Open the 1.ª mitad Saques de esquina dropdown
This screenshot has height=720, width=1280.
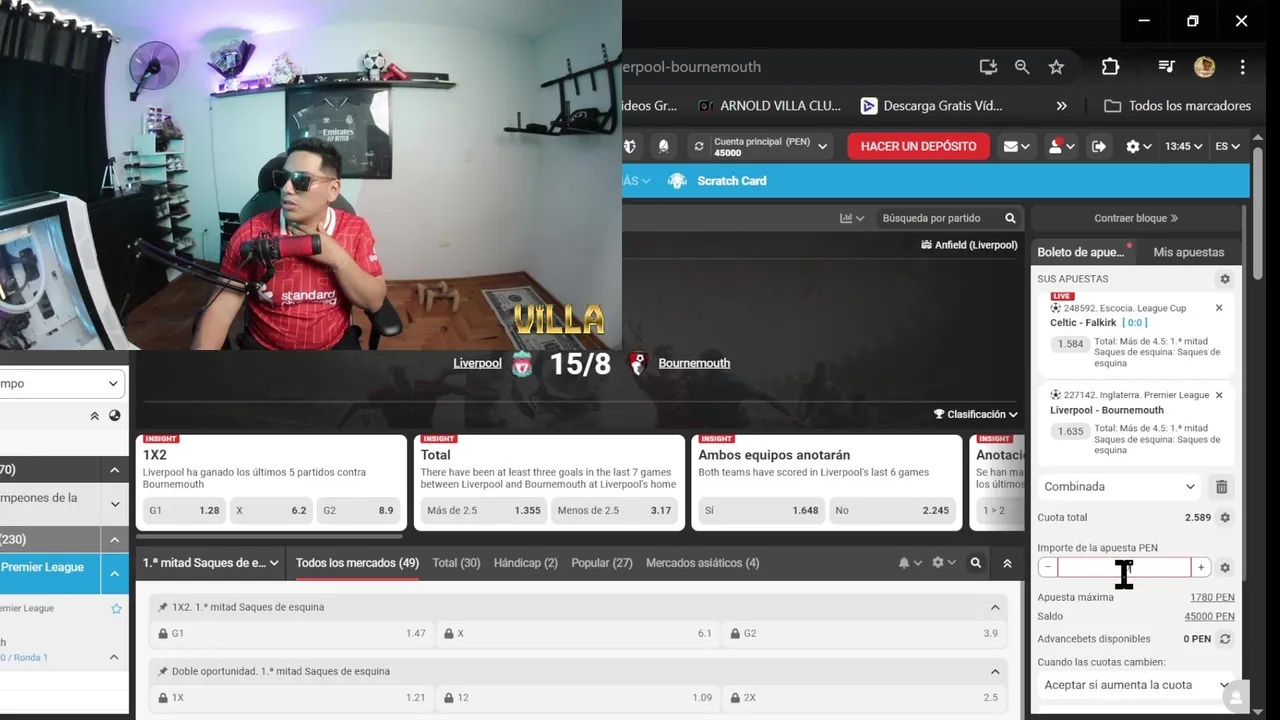[x=210, y=563]
